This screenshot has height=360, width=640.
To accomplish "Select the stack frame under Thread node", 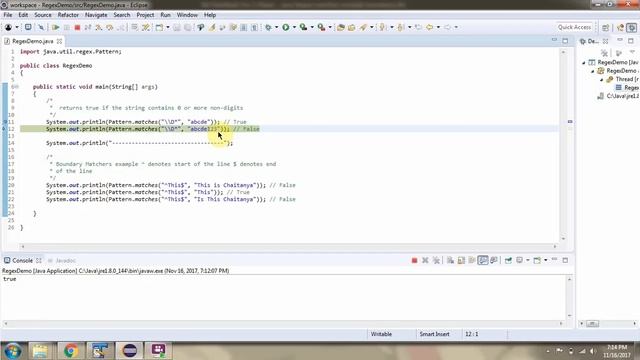I will pyautogui.click(x=627, y=88).
